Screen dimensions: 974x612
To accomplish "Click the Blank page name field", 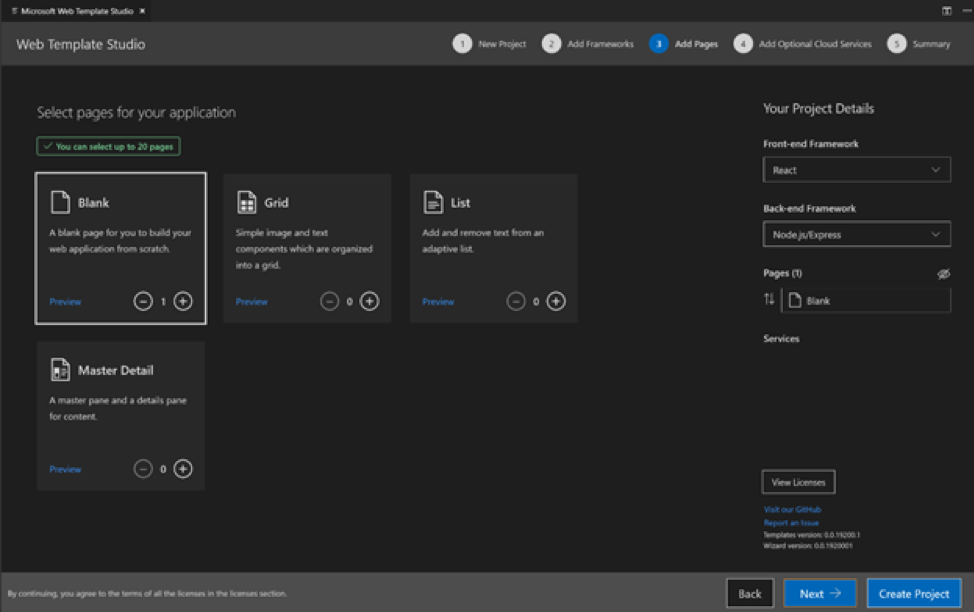I will [x=866, y=301].
